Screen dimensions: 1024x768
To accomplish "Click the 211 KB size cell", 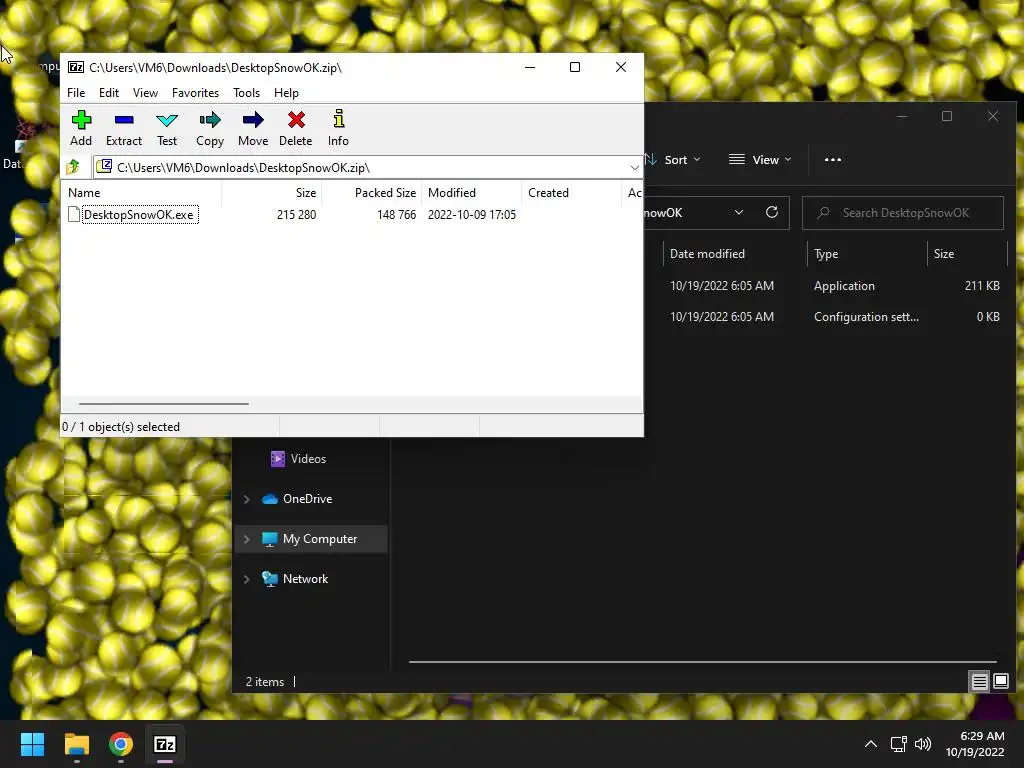I will click(982, 285).
